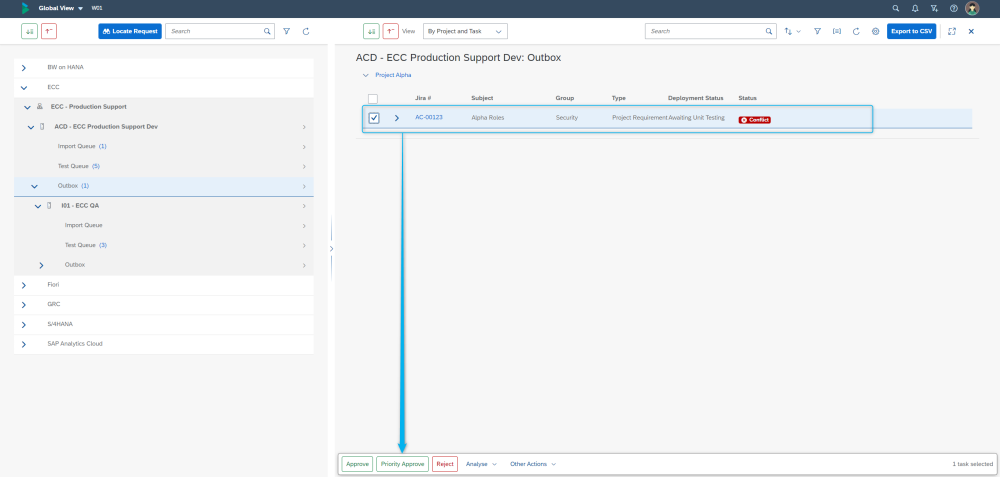Expand the GRC node
The height and width of the screenshot is (477, 1000).
click(x=24, y=305)
